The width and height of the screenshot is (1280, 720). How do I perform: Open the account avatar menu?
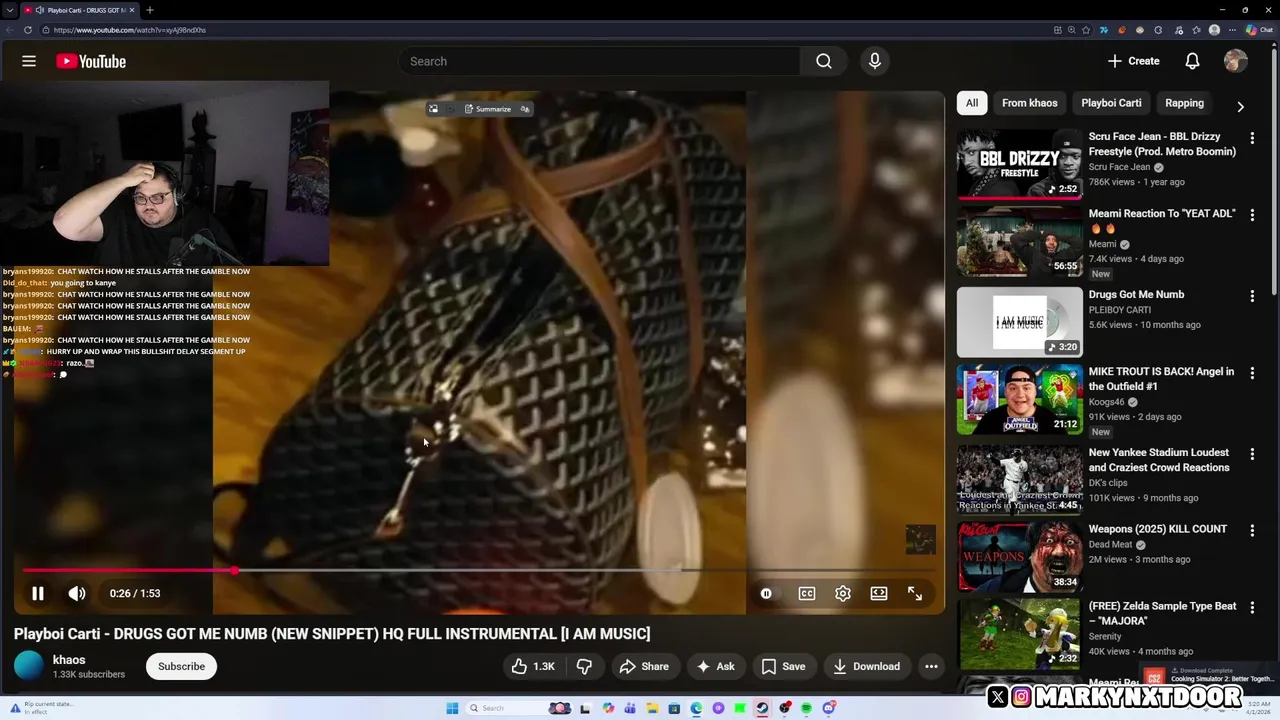[1235, 61]
